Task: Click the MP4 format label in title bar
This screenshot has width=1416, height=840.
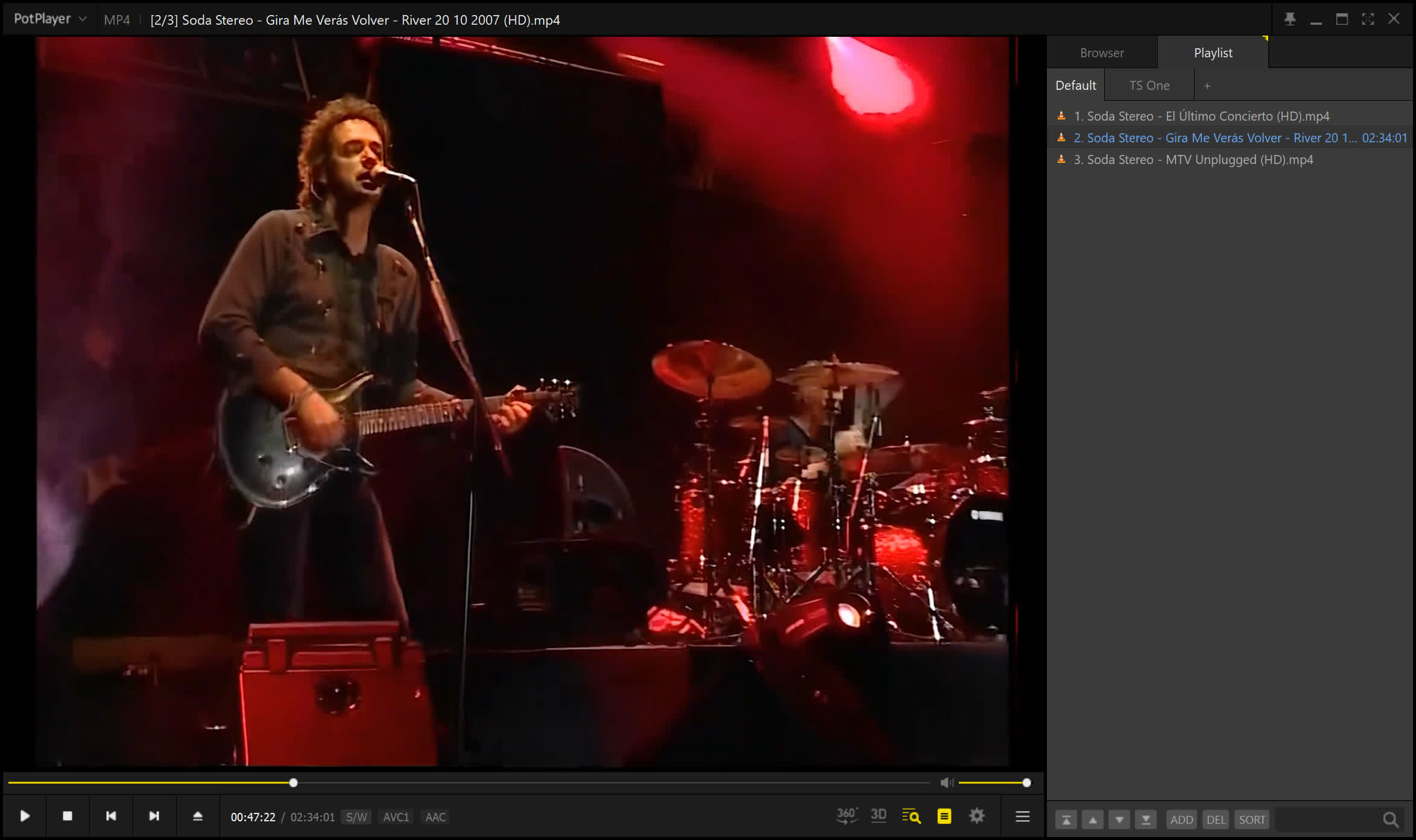Action: click(x=116, y=20)
